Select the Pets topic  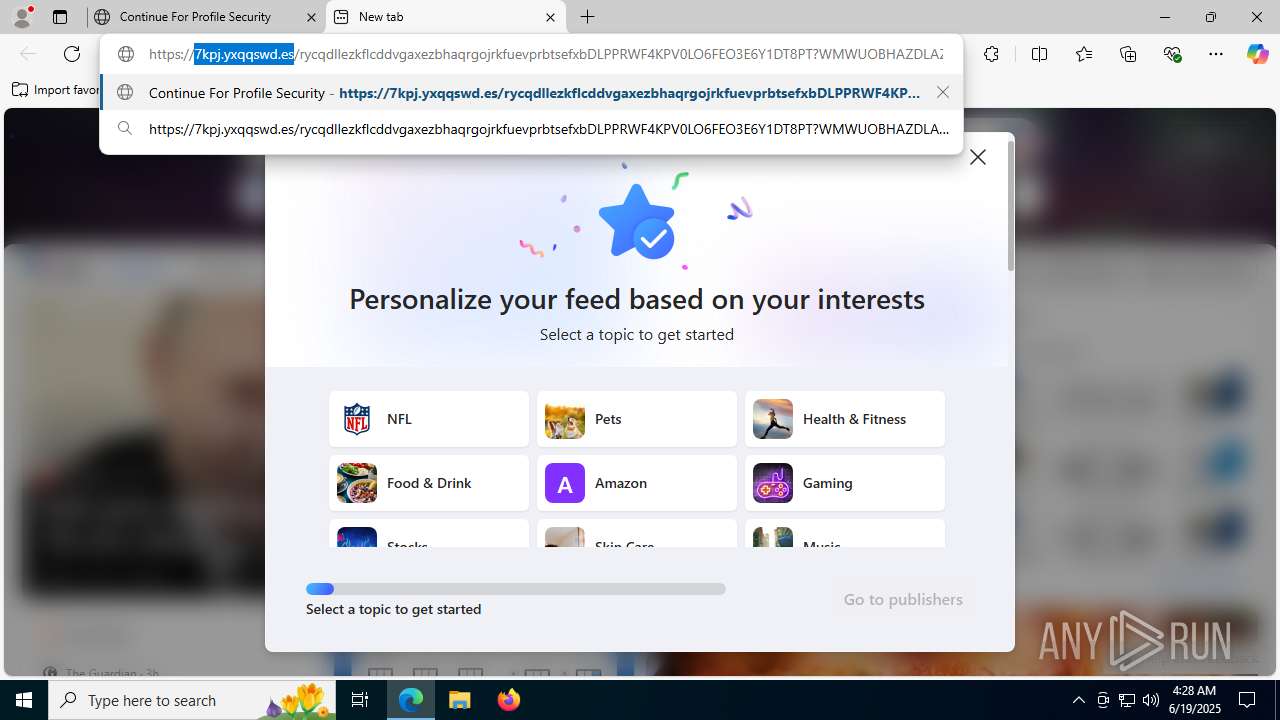pos(637,419)
